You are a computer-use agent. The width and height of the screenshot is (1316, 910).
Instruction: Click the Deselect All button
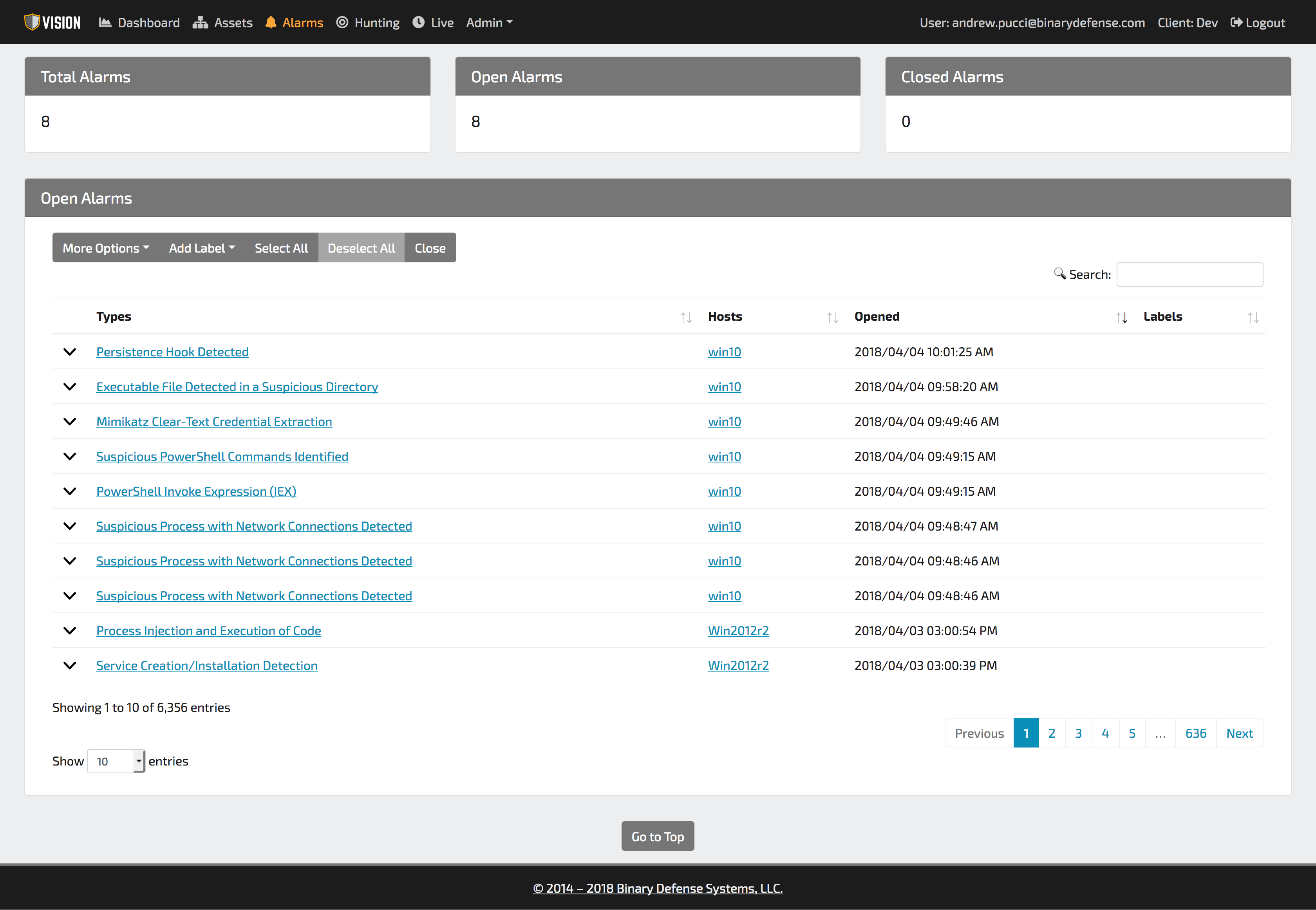362,248
